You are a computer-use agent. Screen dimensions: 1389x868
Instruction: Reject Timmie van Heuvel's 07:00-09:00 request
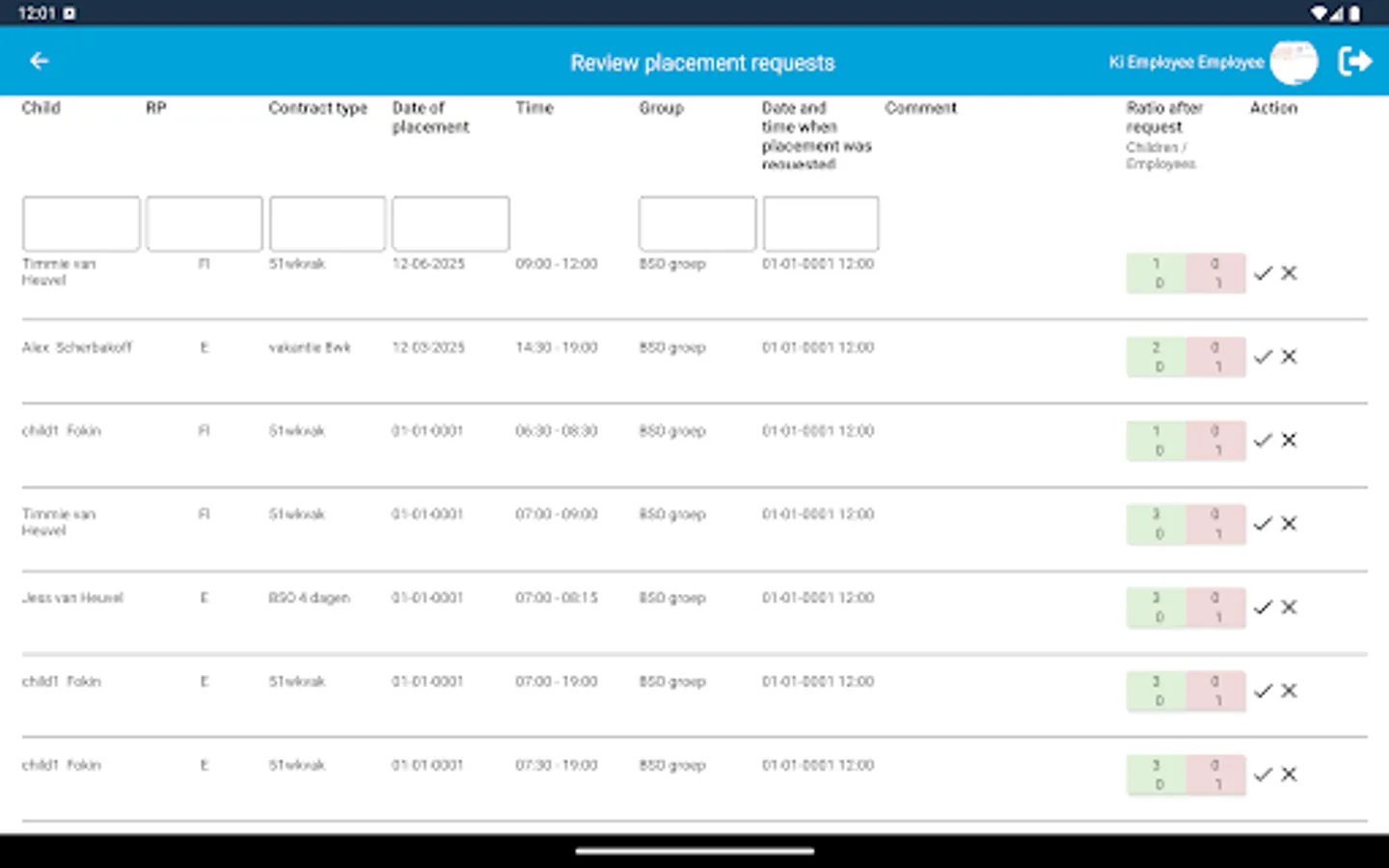1289,524
